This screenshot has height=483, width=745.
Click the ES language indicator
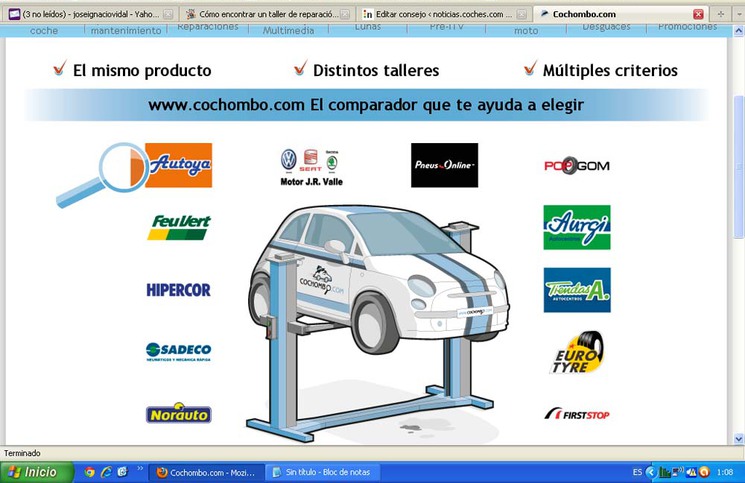637,472
